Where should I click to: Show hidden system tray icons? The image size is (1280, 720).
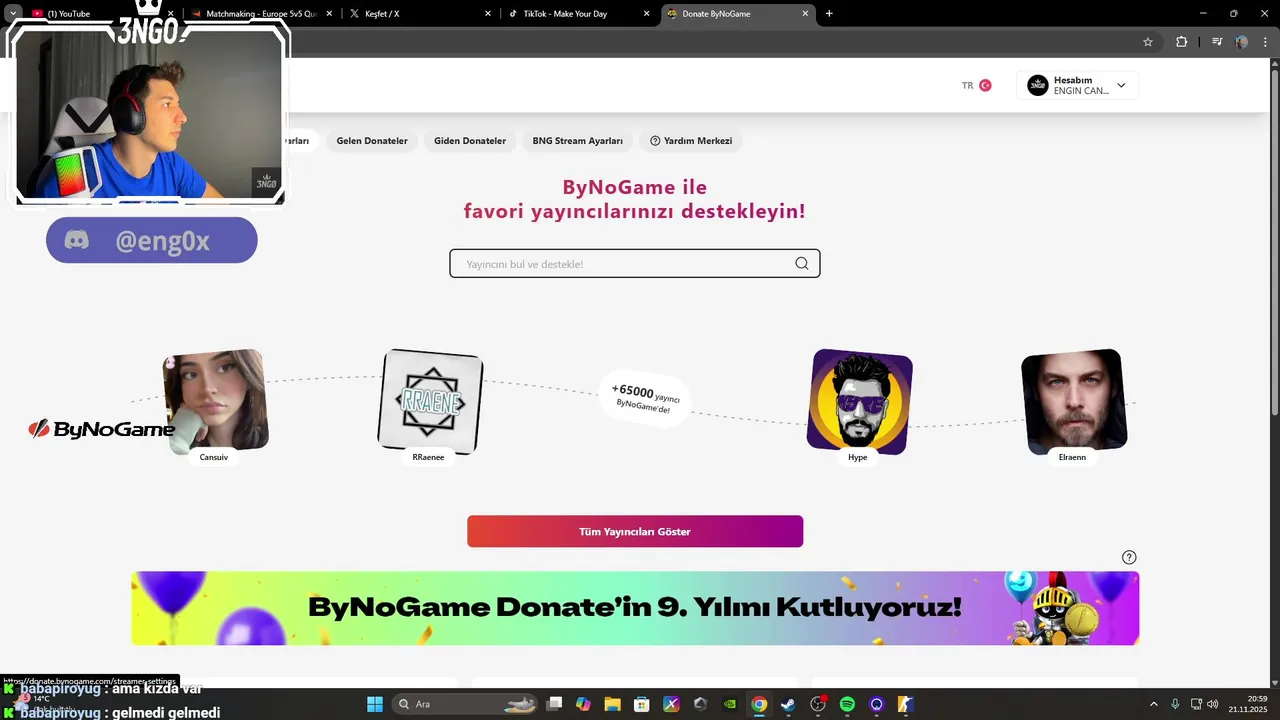pos(1153,704)
